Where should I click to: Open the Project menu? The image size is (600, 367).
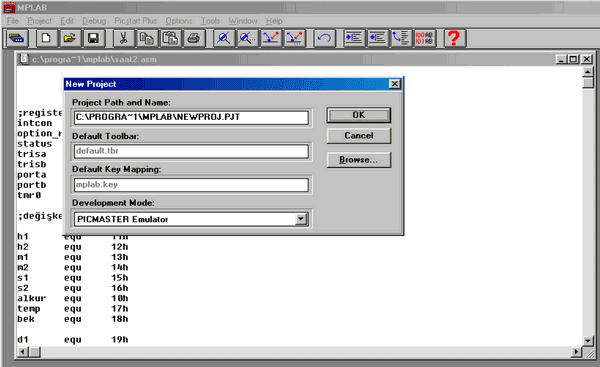[x=39, y=21]
